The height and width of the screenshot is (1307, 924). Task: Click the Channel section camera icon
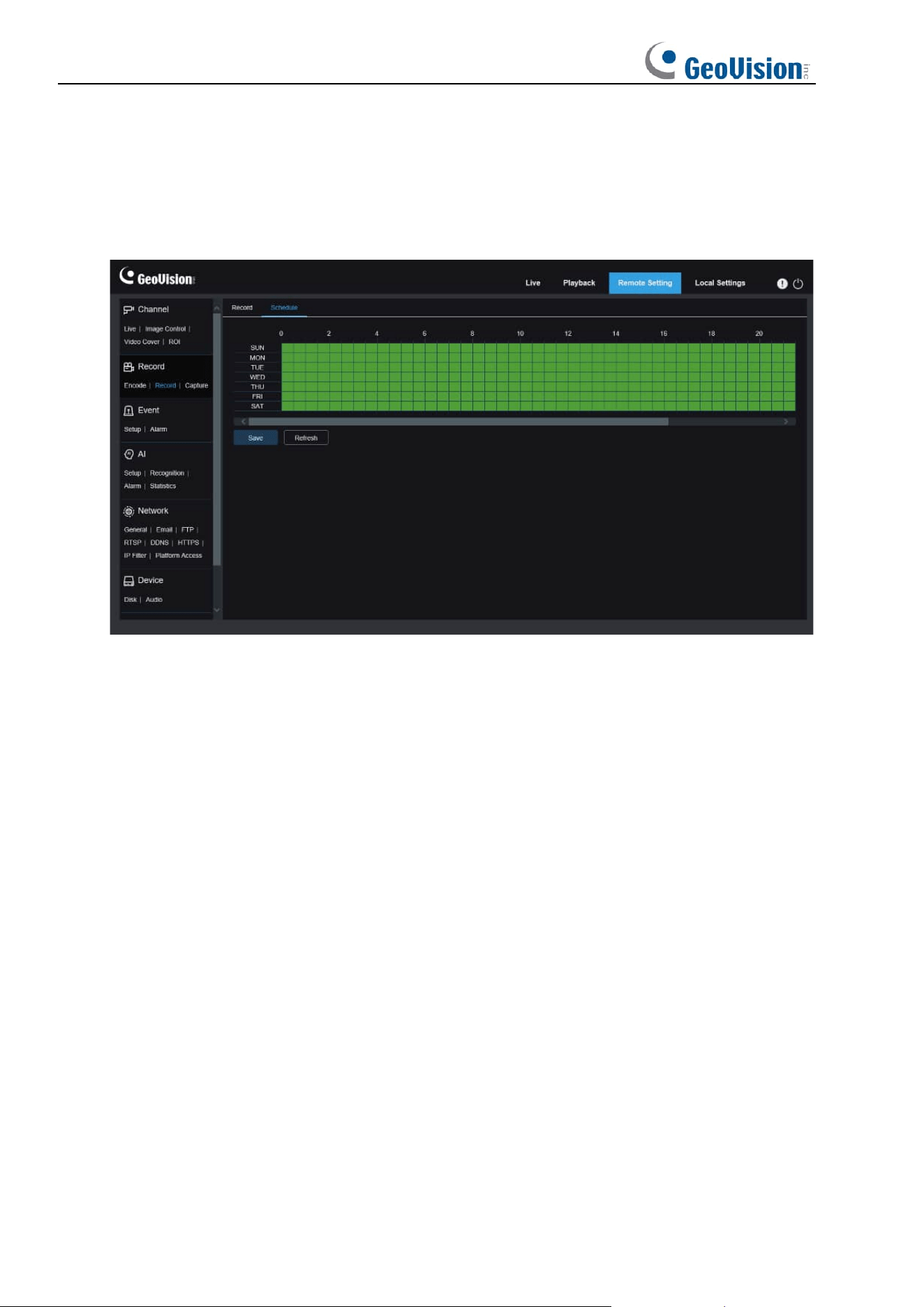[128, 310]
